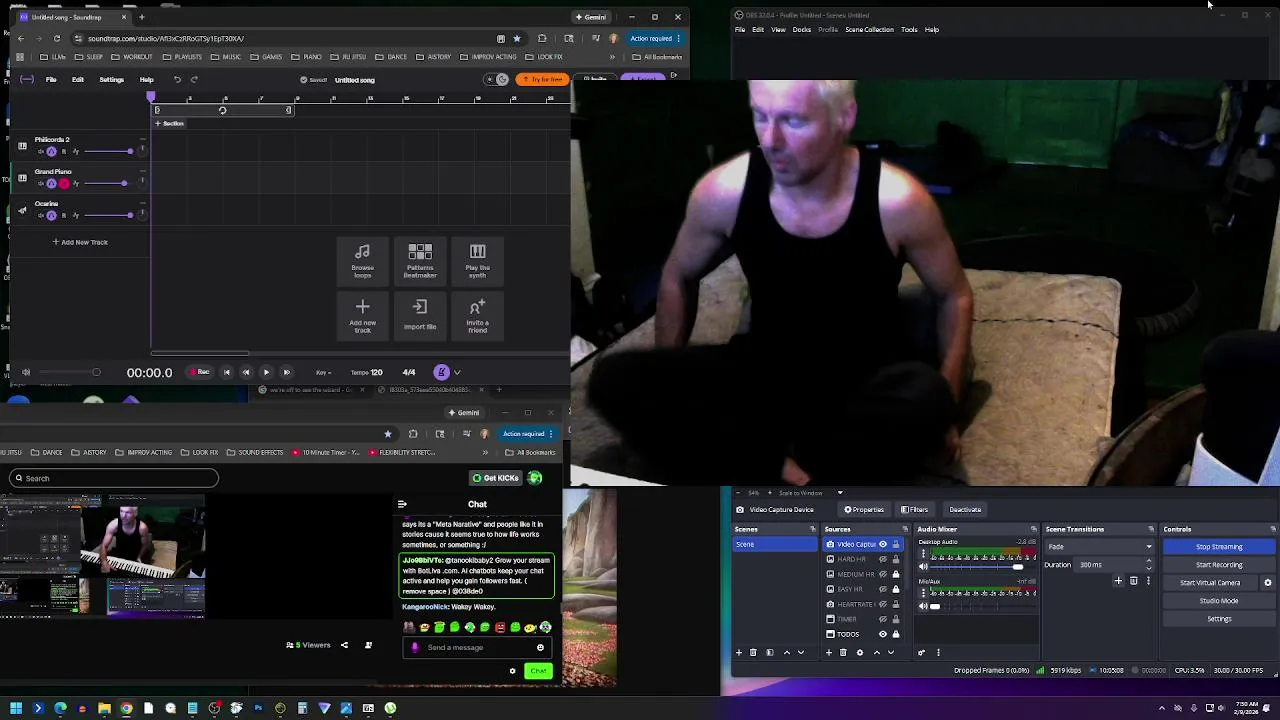Click the 4/4 time signature

(409, 372)
